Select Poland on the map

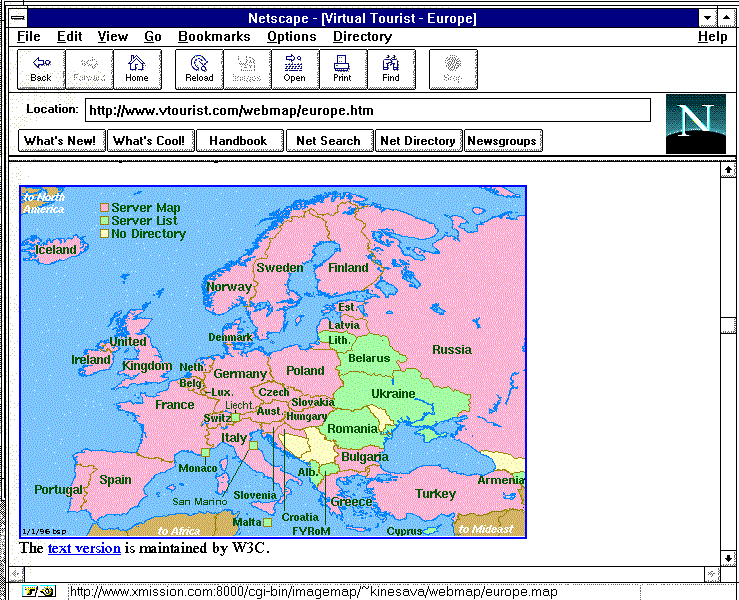pyautogui.click(x=305, y=370)
